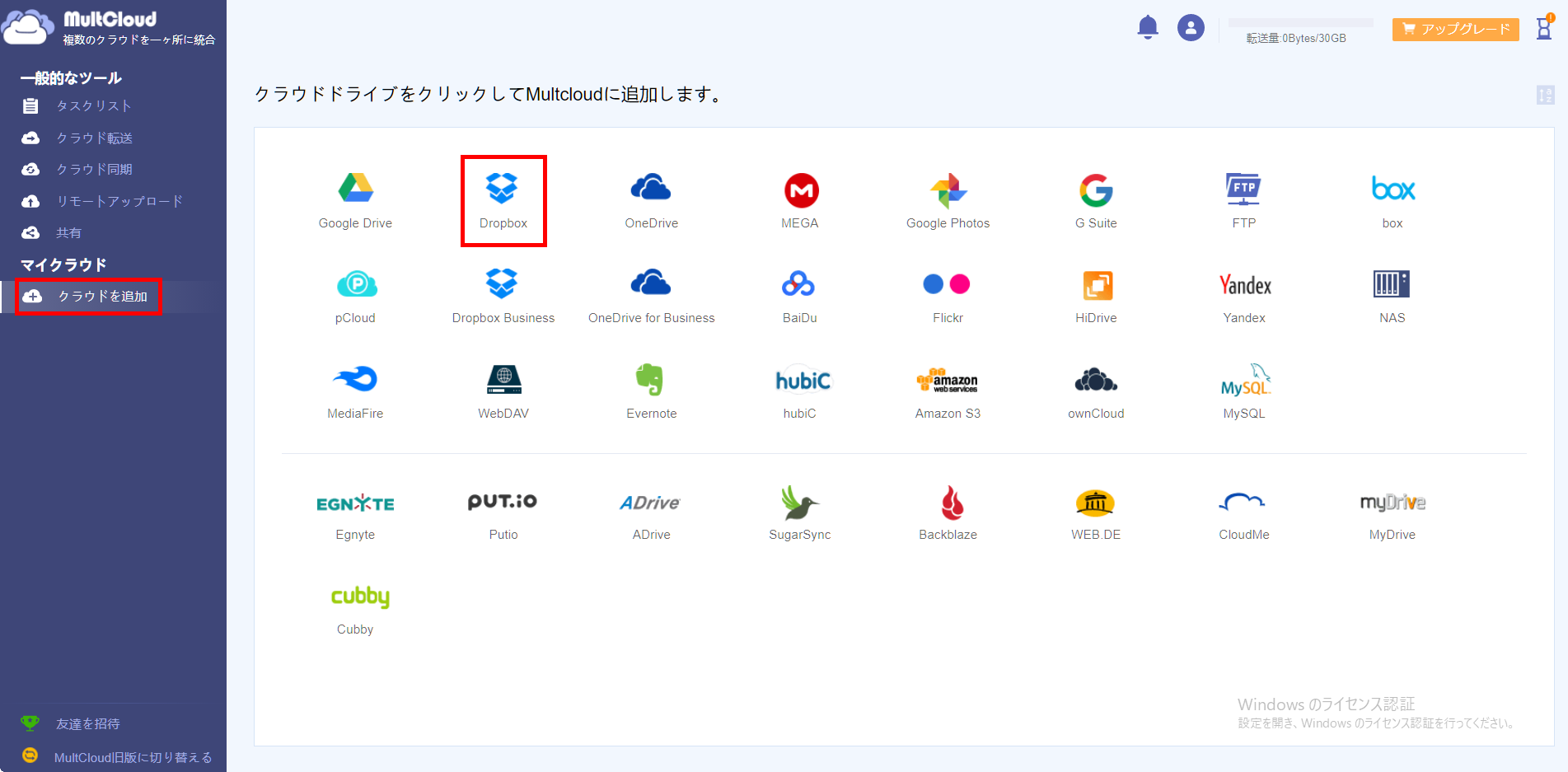Click 友達を招待 invite friends link
The height and width of the screenshot is (772, 1568).
tap(87, 723)
